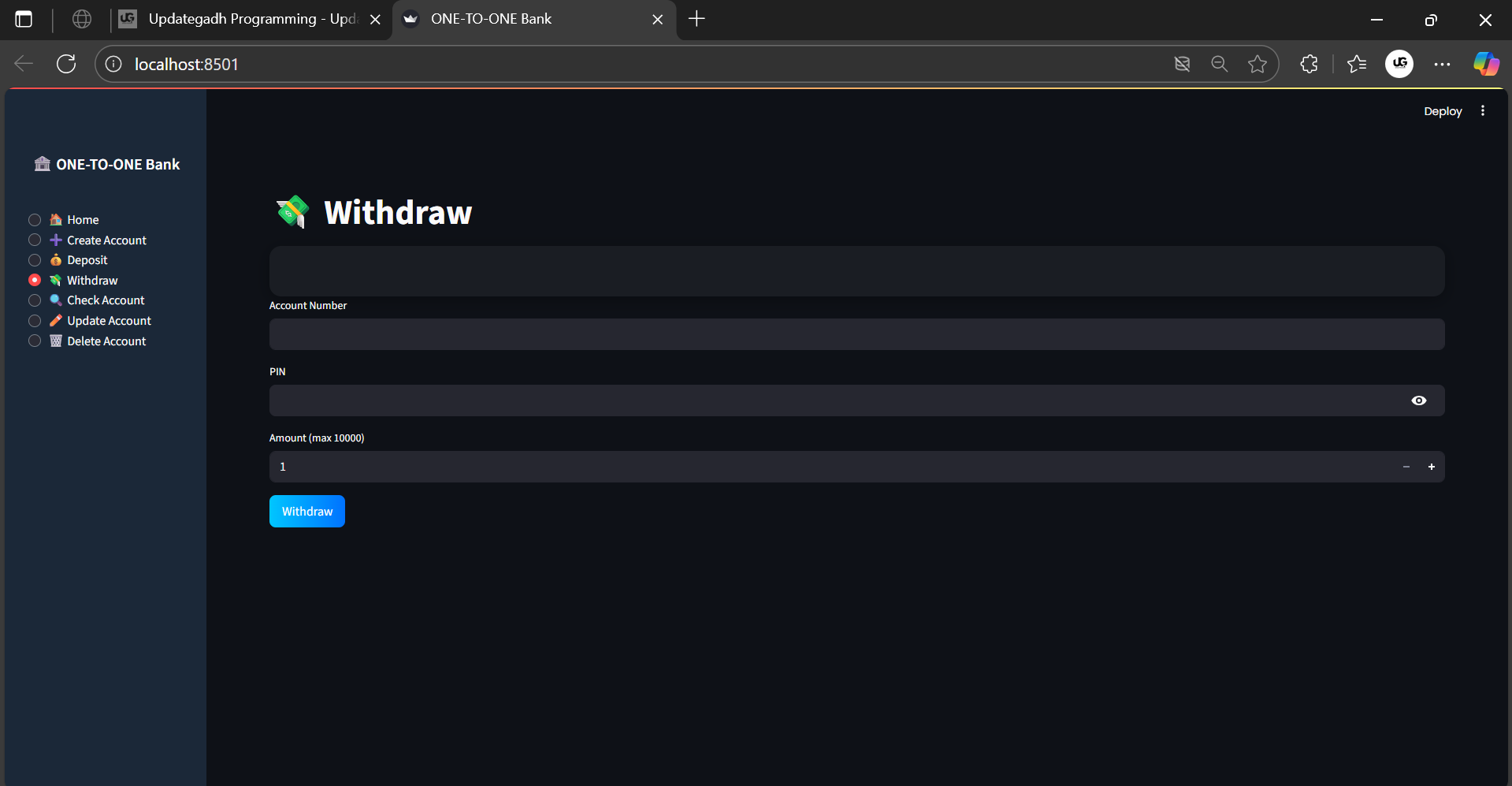Open the browser Extensions puzzle icon
Screen dimensions: 1512x786
1309,64
